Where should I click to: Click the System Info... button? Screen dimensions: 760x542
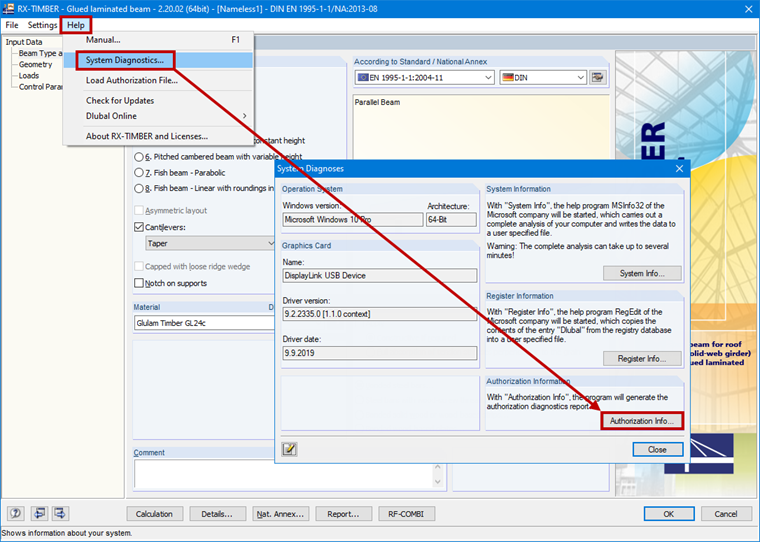[x=642, y=273]
